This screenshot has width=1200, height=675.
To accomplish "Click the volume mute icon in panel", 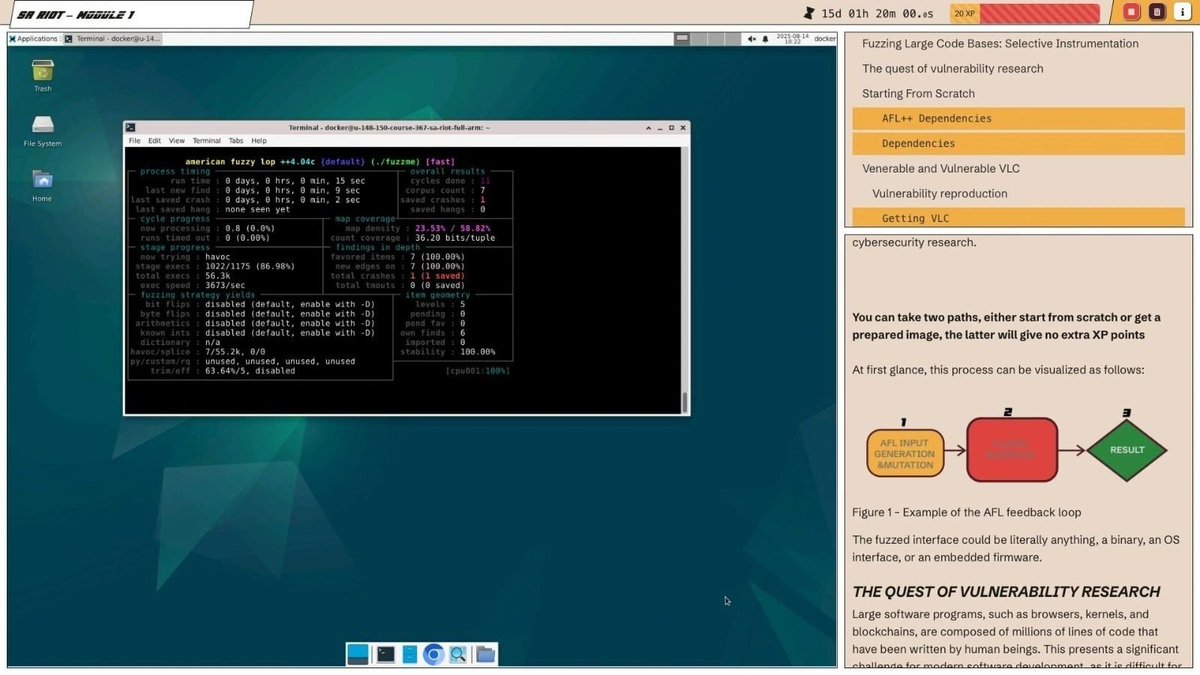I will click(752, 38).
